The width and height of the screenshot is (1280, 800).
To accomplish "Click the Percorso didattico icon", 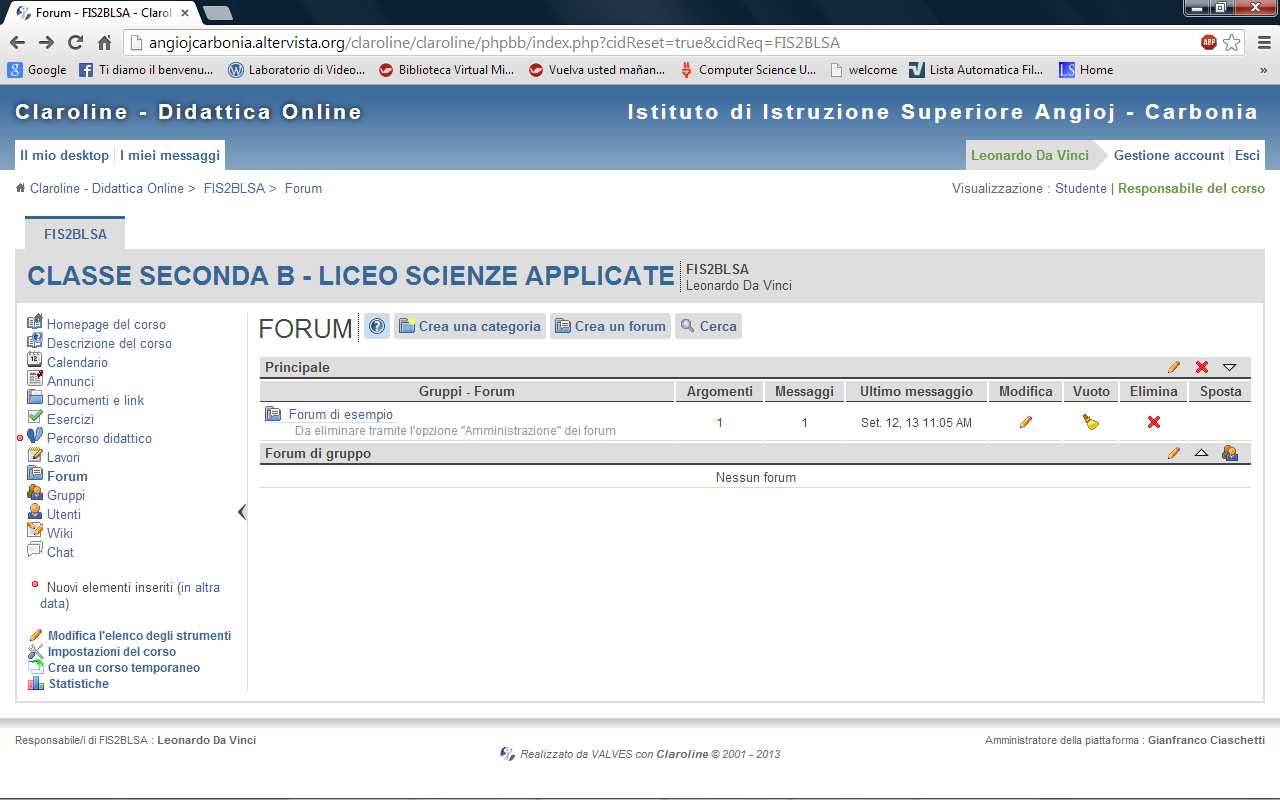I will [x=35, y=436].
